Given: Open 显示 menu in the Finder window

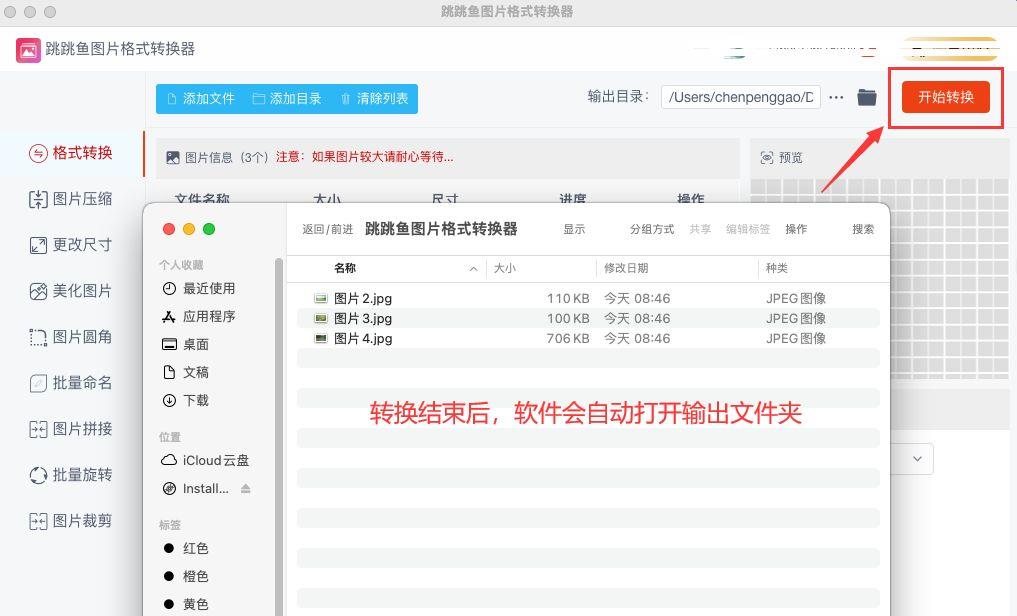Looking at the screenshot, I should [x=574, y=229].
